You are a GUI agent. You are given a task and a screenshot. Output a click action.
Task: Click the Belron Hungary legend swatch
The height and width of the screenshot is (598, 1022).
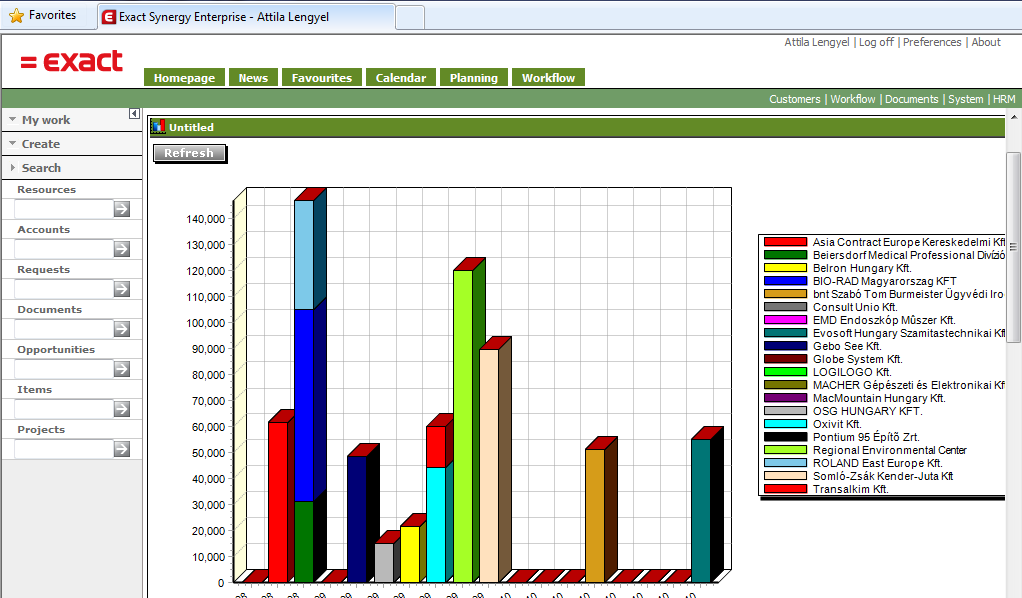785,268
